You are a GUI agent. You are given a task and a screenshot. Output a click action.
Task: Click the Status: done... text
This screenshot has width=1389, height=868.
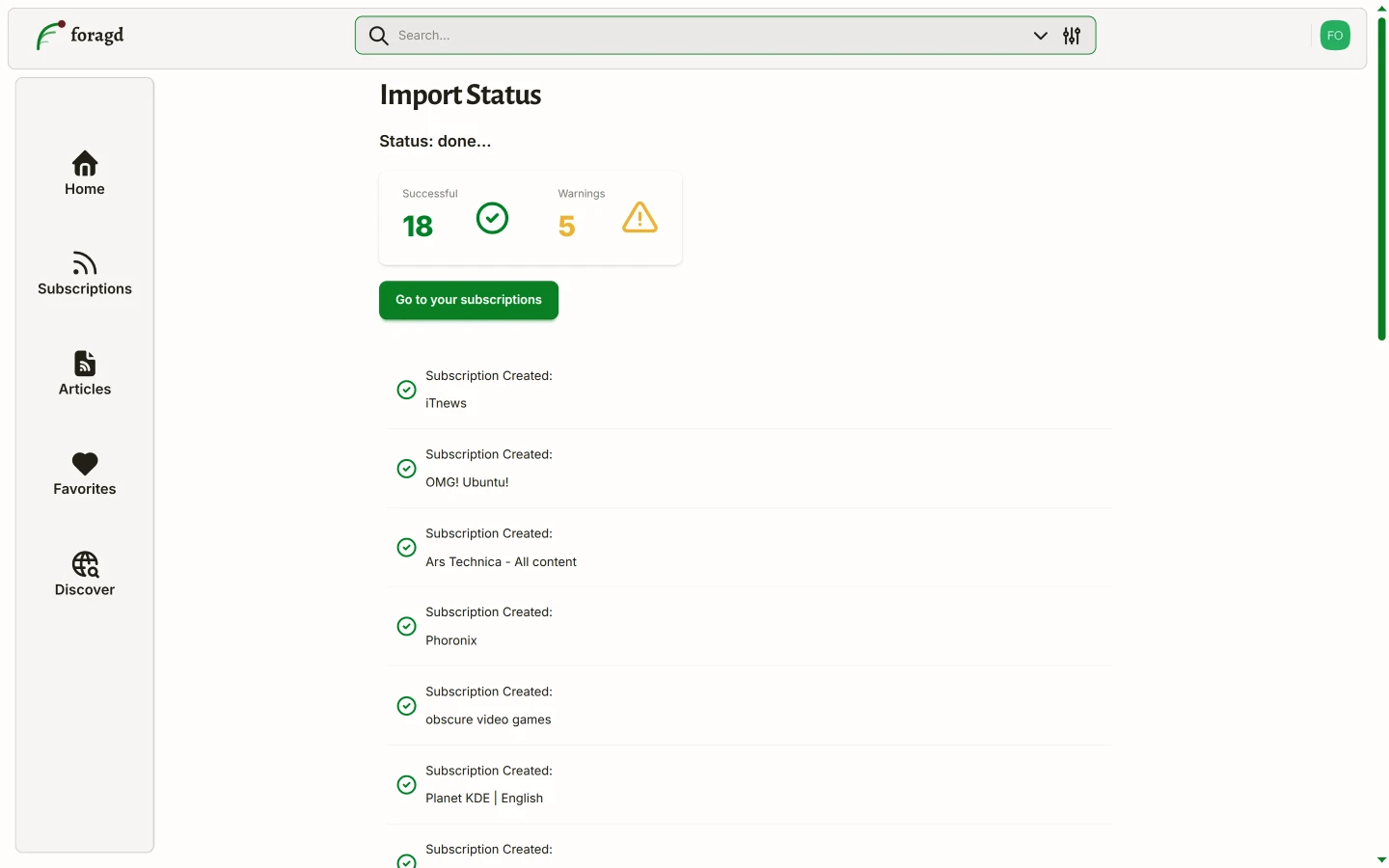pyautogui.click(x=435, y=141)
